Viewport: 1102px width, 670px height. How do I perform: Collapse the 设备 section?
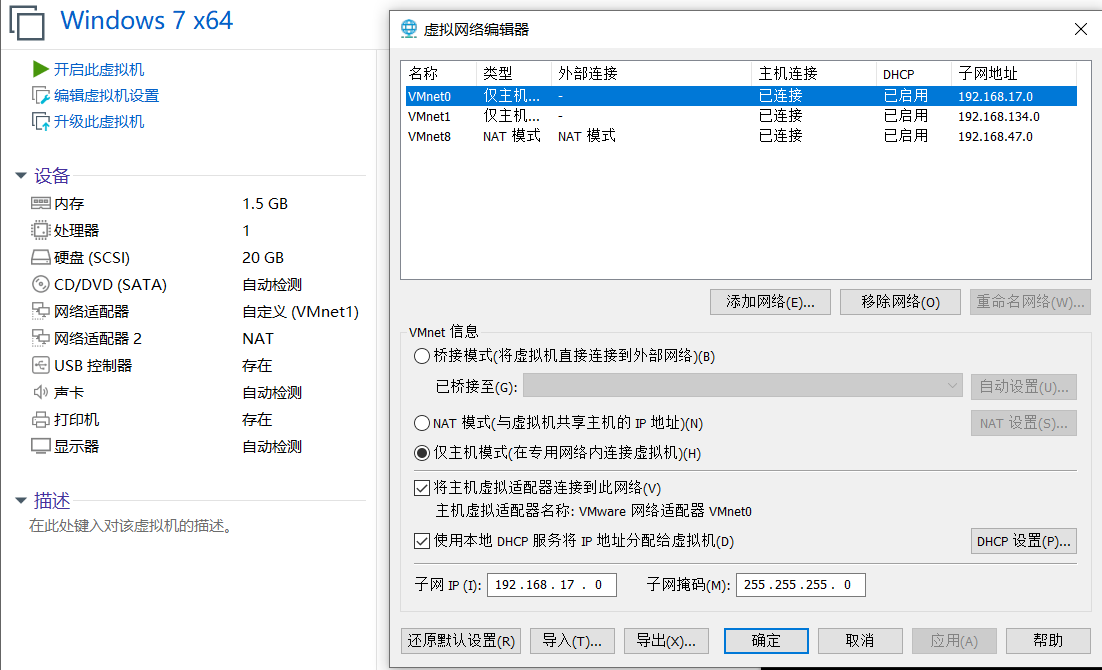tap(21, 175)
